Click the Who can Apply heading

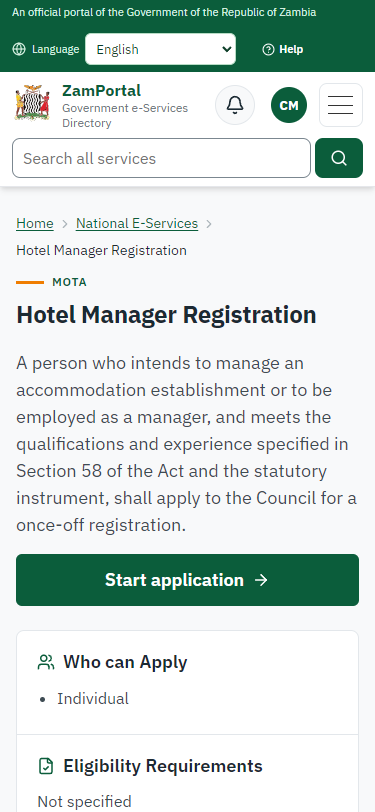(x=125, y=662)
